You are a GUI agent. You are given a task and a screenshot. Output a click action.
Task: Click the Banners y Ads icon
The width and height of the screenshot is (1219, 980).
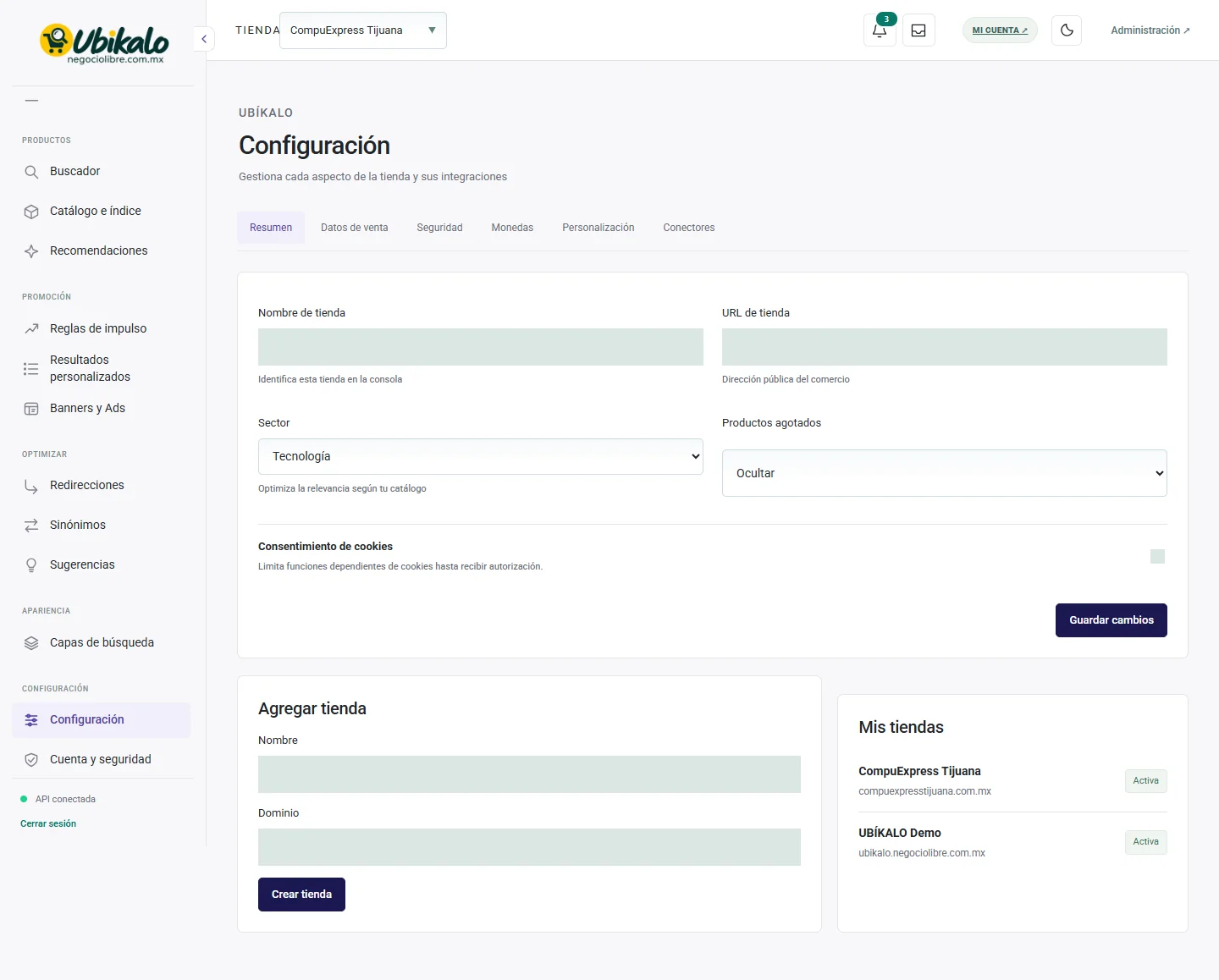tap(31, 409)
